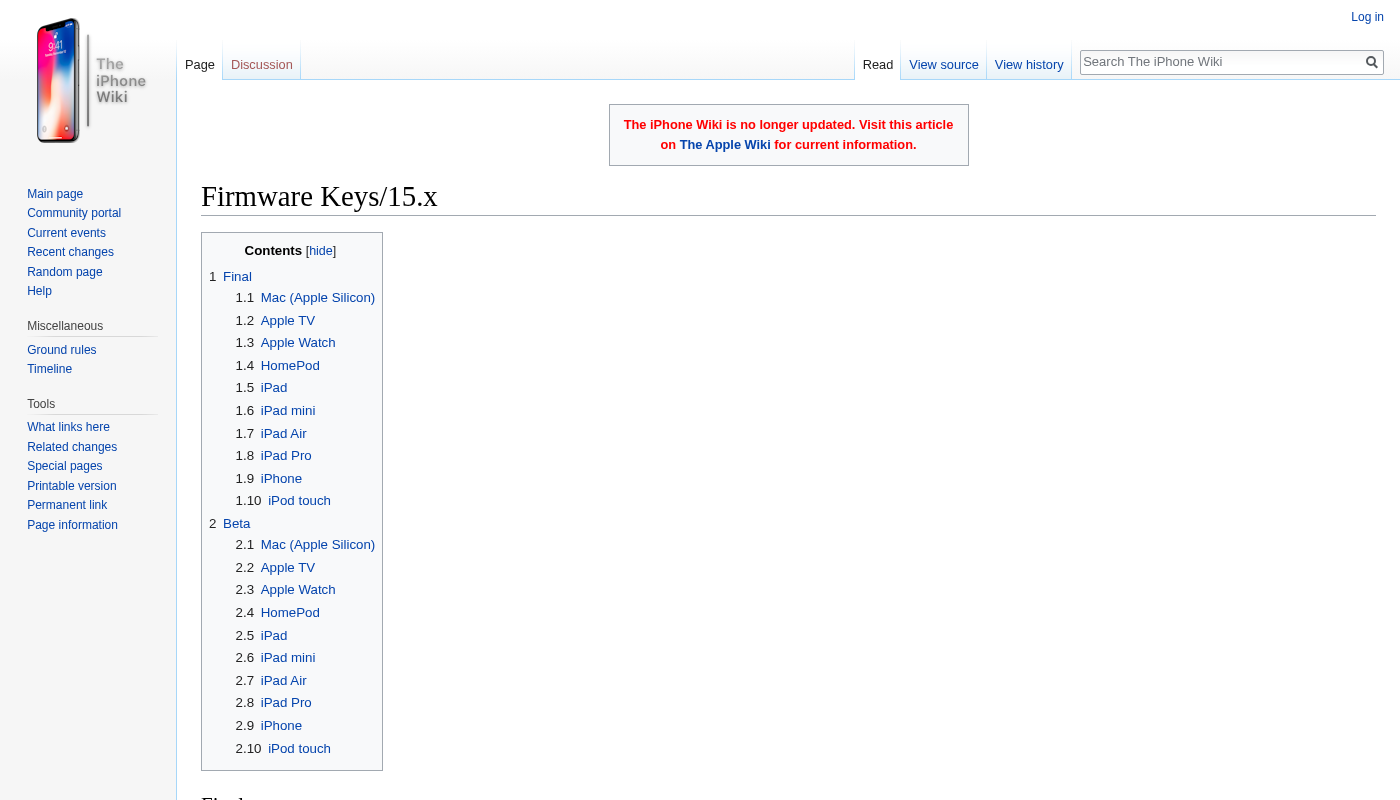This screenshot has height=800, width=1400.
Task: Follow The Apple Wiki link in notice
Action: pyautogui.click(x=724, y=145)
